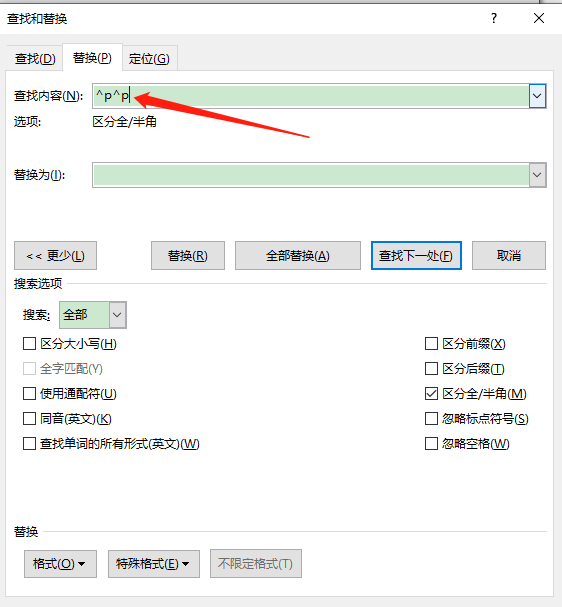Click the 查找内容 input field
562x607 pixels.
311,96
